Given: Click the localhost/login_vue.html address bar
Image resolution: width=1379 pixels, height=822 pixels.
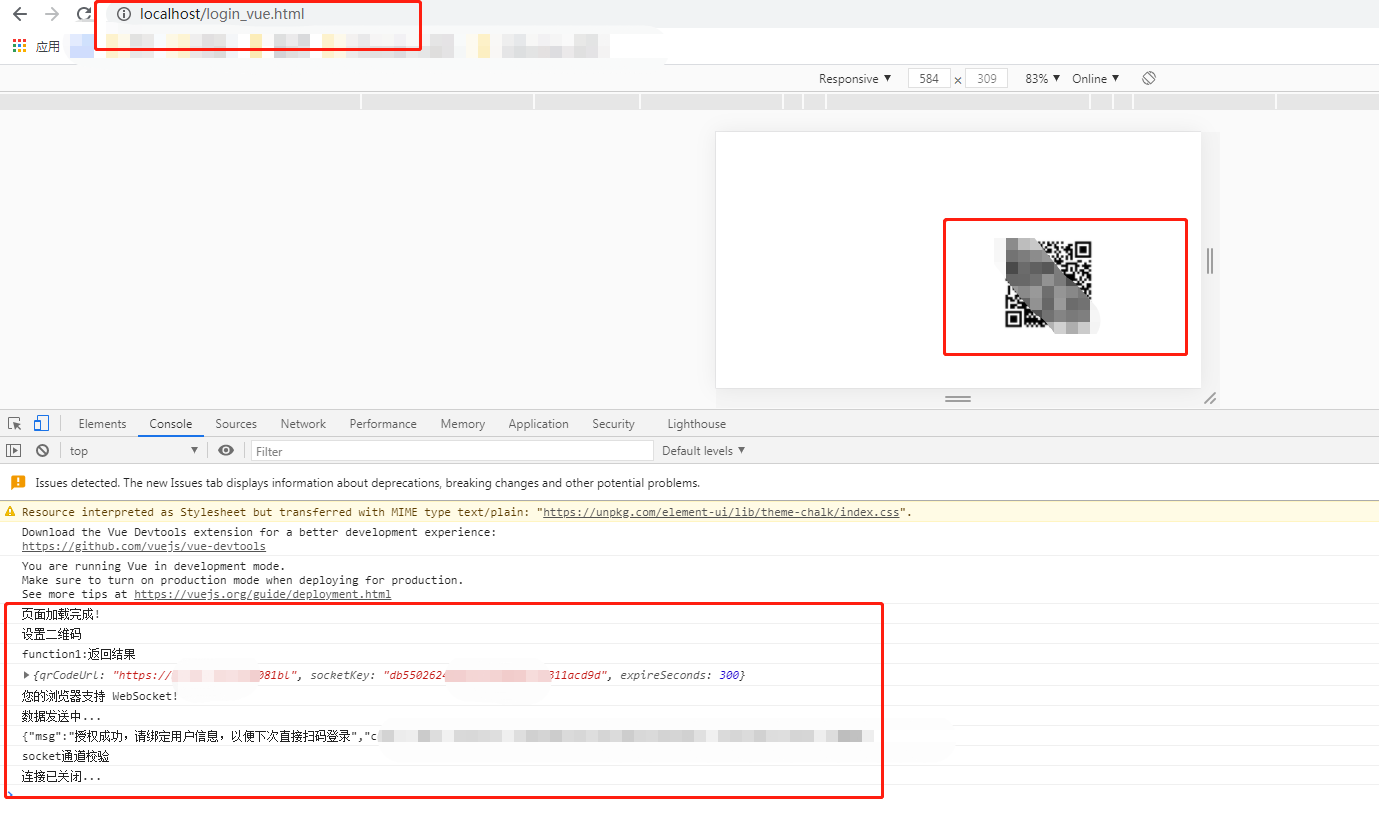Looking at the screenshot, I should [222, 14].
